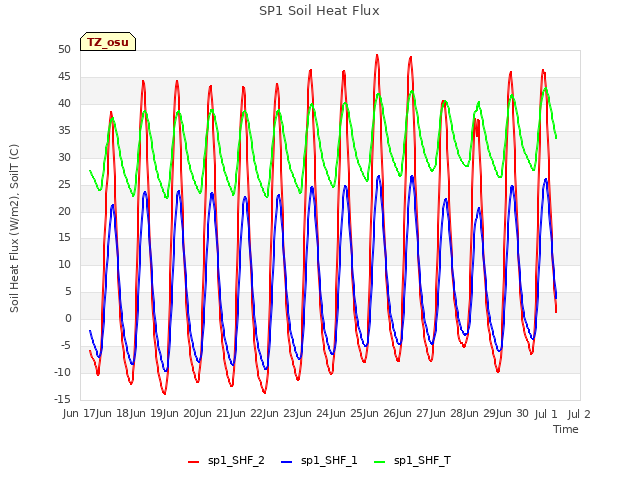Click the Jun 27 x-axis tick label

414,414
